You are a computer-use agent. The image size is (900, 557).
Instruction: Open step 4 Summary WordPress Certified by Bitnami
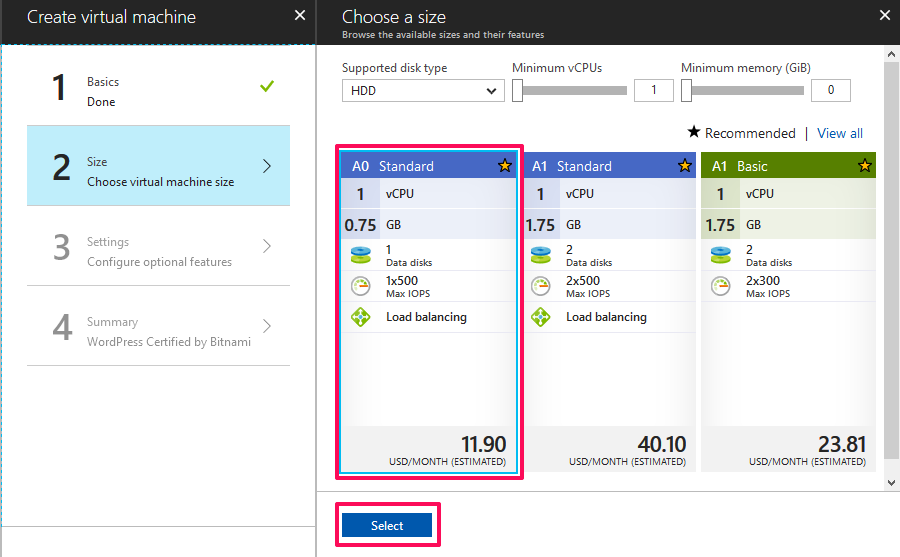(158, 326)
